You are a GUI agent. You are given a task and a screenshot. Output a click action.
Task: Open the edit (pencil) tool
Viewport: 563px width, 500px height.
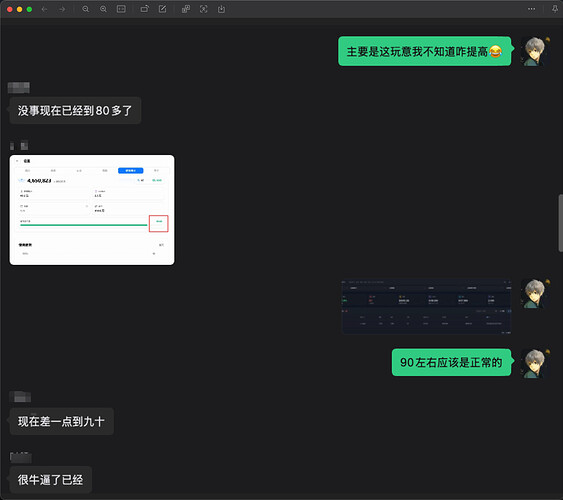(162, 9)
